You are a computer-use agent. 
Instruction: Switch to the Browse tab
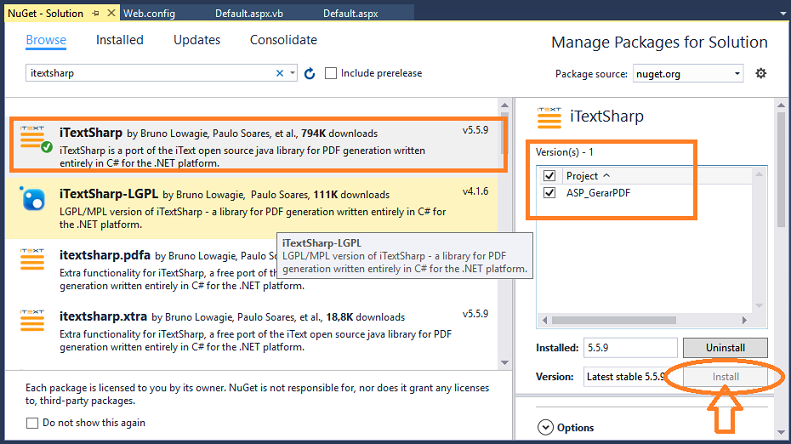point(46,40)
